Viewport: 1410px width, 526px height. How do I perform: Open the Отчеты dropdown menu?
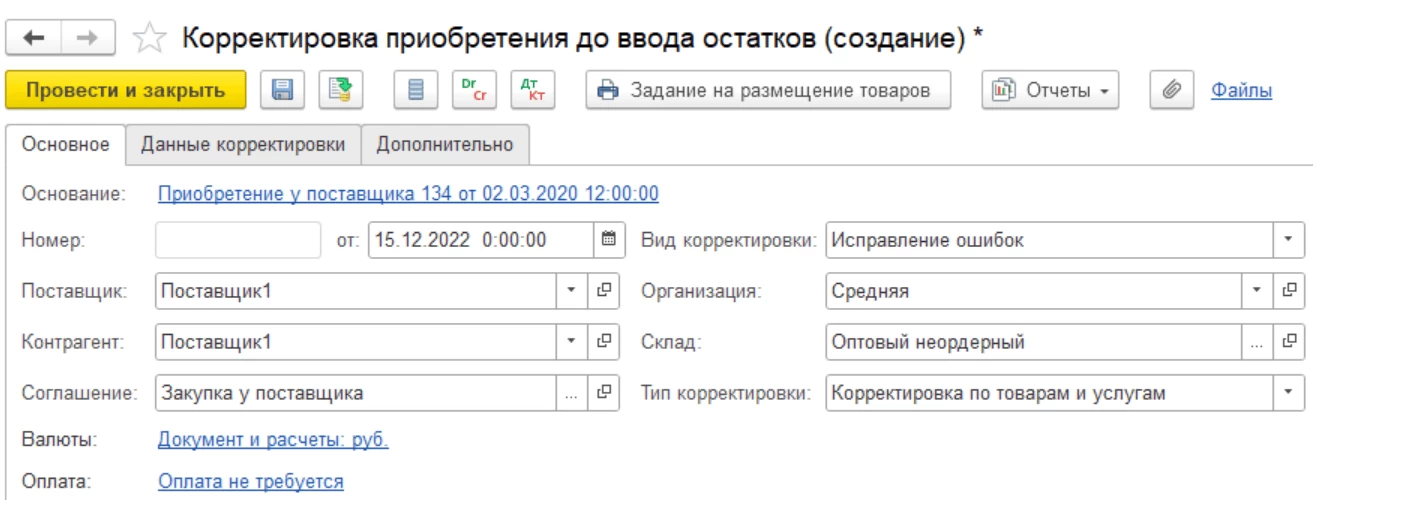pyautogui.click(x=1051, y=91)
